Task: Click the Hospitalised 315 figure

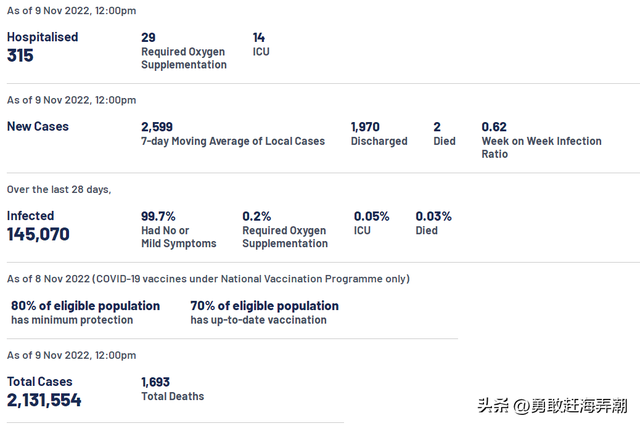Action: [x=21, y=55]
